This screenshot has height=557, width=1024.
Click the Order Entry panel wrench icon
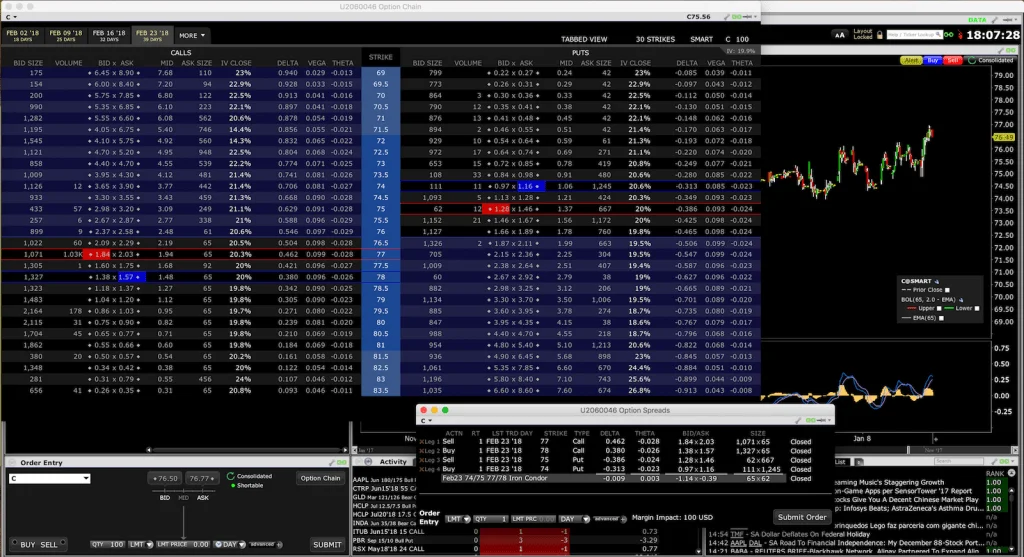pos(331,463)
